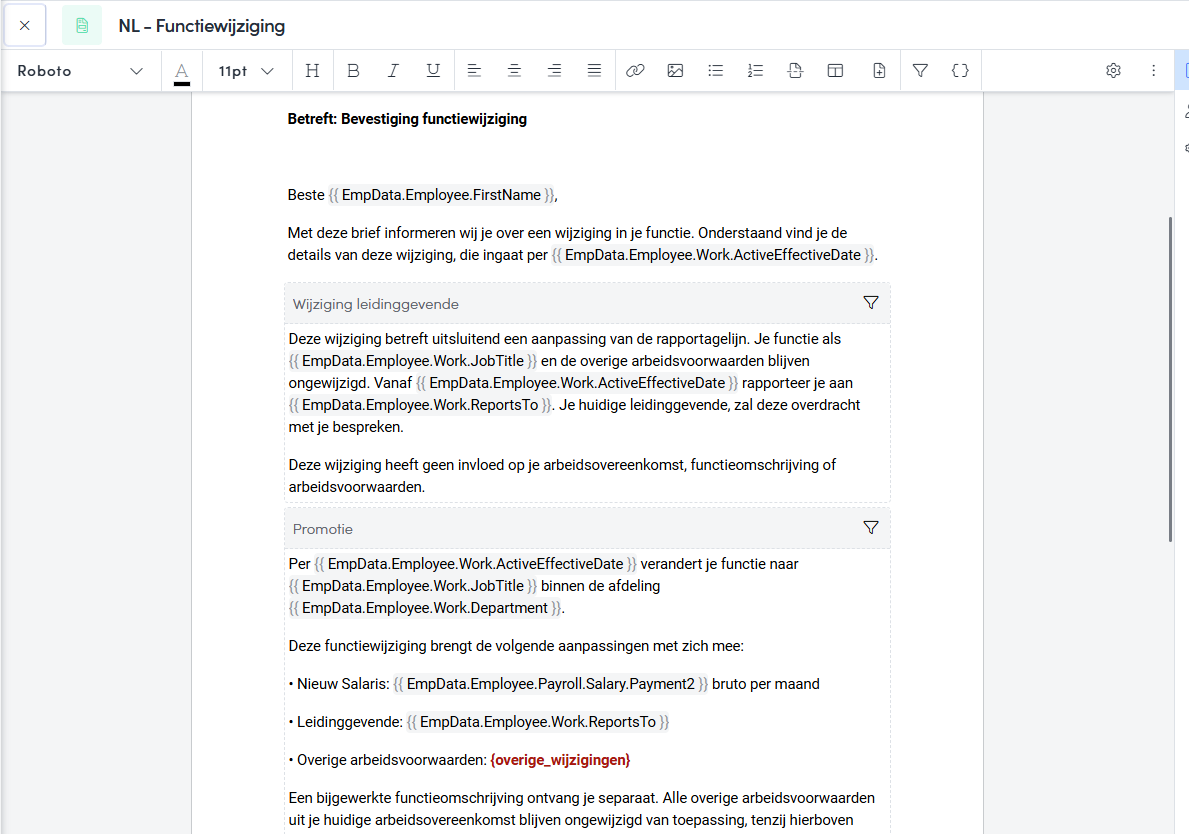Toggle bold formatting
The width and height of the screenshot is (1189, 834).
point(353,71)
